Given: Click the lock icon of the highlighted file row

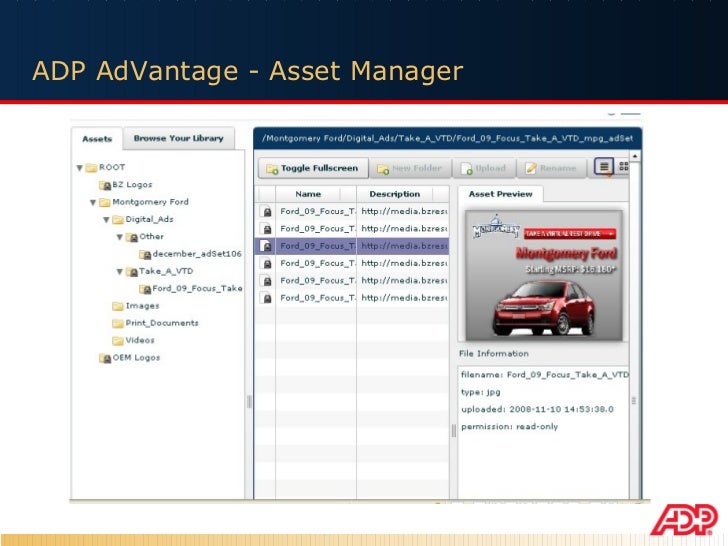Looking at the screenshot, I should pyautogui.click(x=267, y=246).
